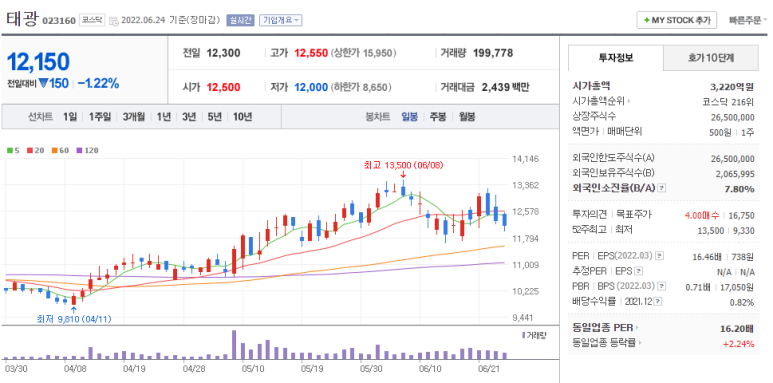Click help icon next to 외국인소진율(B/A)
Screen dimensions: 773x383
tap(662, 188)
